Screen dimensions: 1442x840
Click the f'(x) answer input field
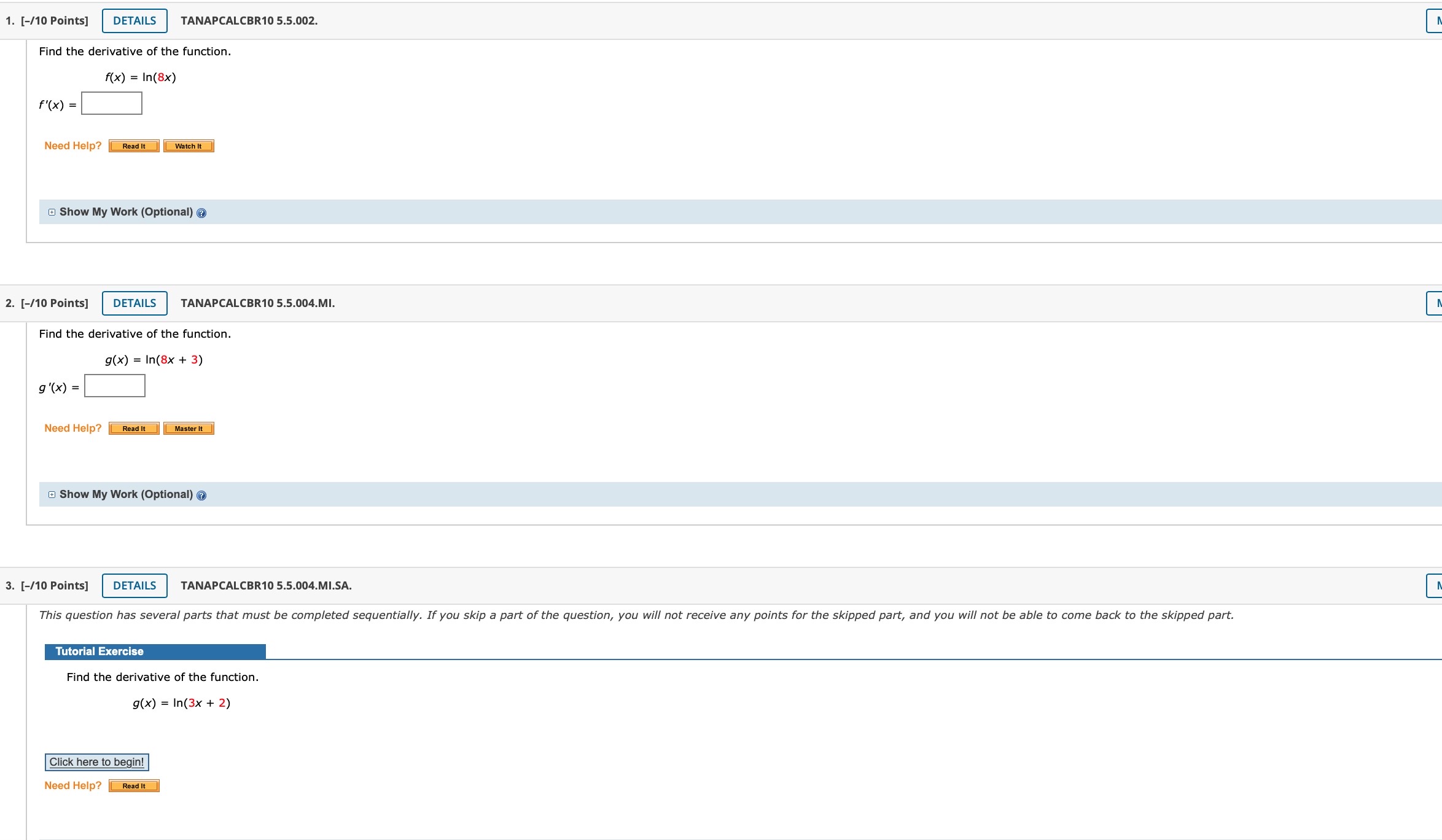coord(111,103)
